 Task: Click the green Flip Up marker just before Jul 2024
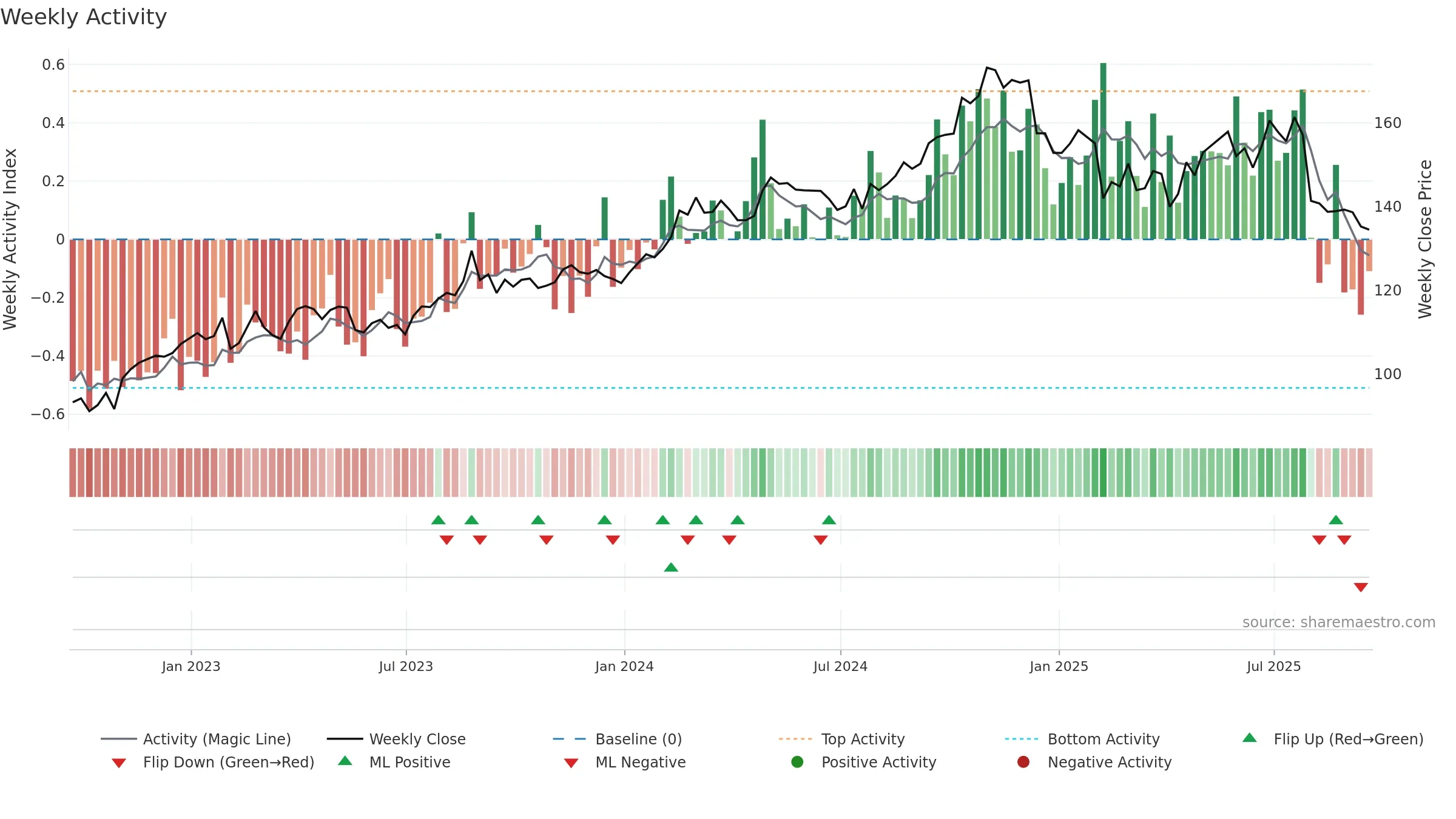(x=829, y=520)
